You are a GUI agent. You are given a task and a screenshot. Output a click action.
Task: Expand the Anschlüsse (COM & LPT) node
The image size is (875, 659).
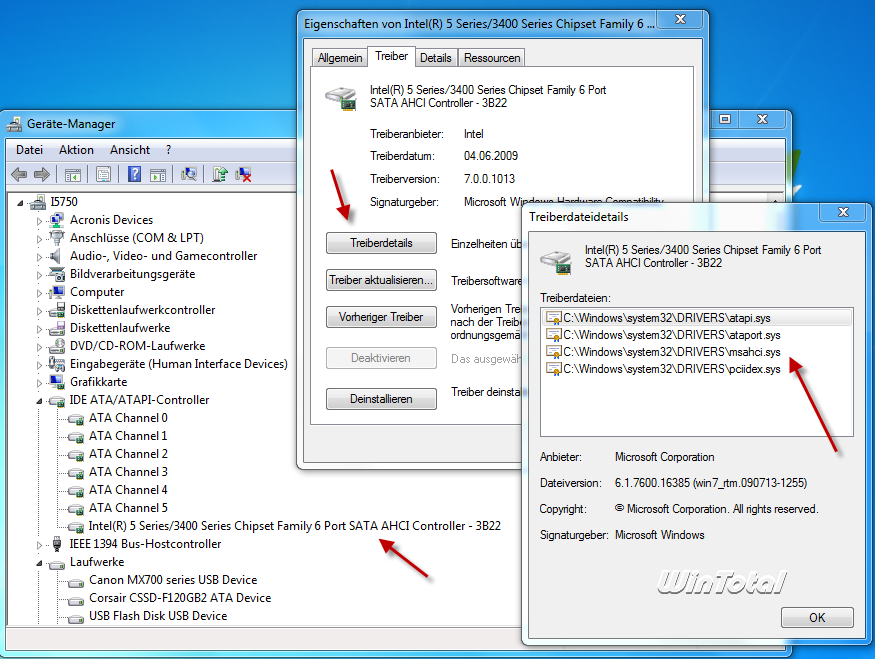pyautogui.click(x=39, y=239)
